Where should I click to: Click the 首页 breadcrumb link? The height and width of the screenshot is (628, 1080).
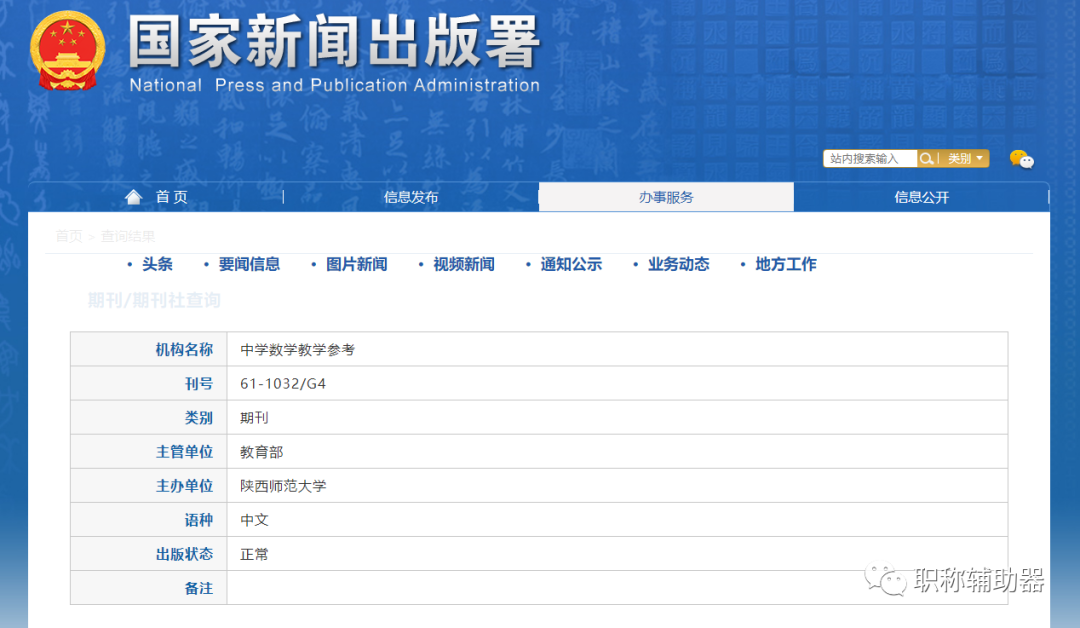point(69,236)
